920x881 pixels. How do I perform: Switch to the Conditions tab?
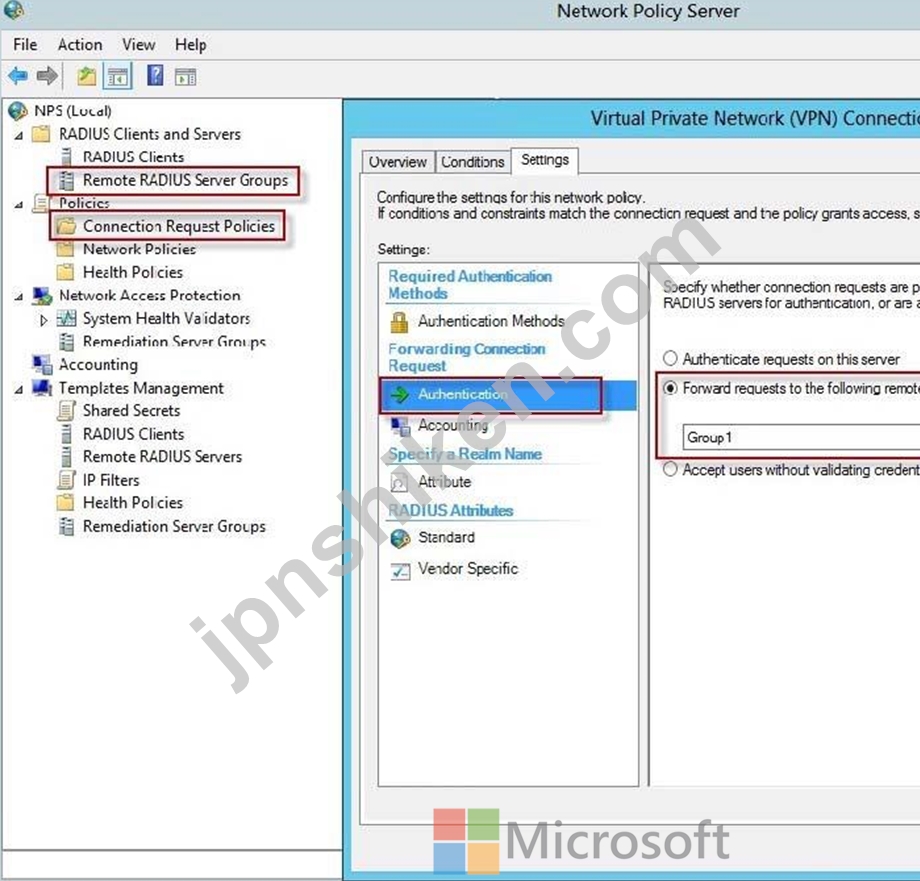tap(473, 162)
